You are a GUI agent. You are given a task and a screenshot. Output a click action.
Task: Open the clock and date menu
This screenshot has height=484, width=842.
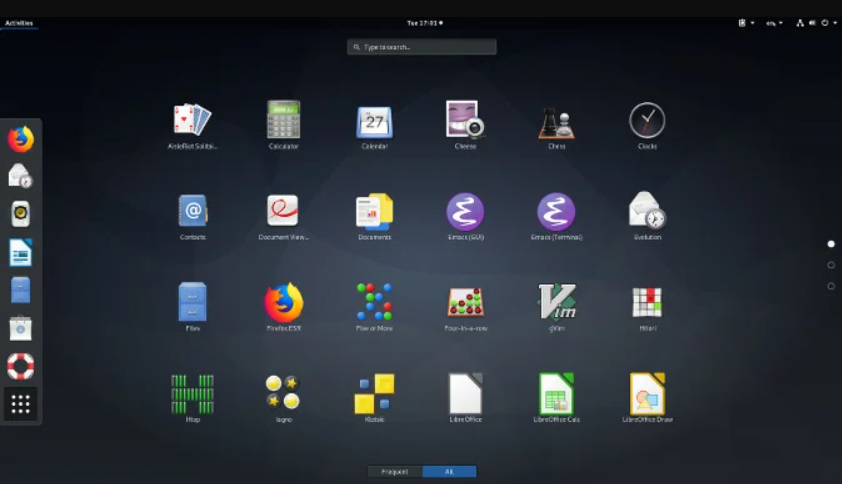(x=424, y=23)
